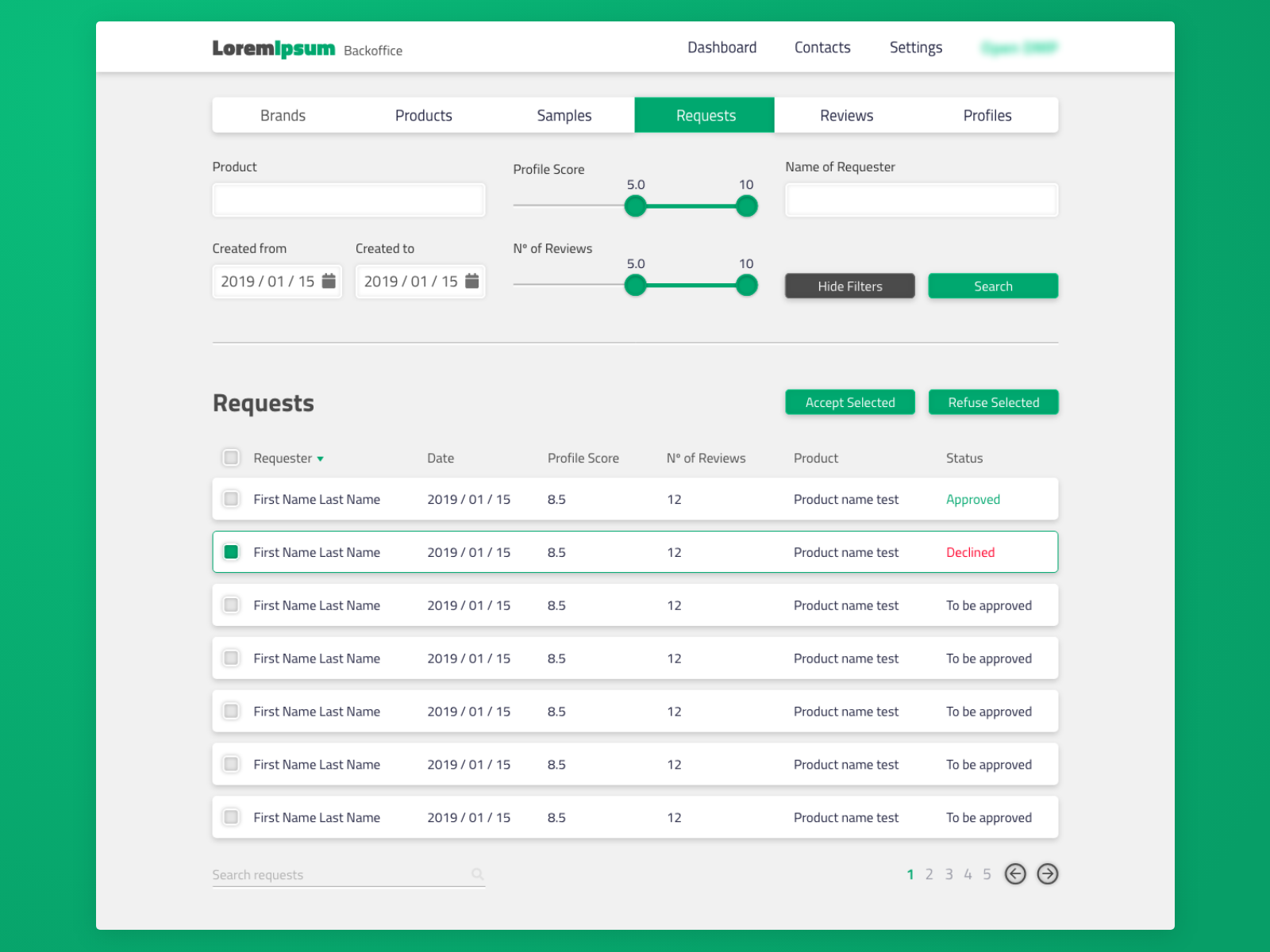Open the Created to date picker field
The image size is (1270, 952).
tap(420, 282)
